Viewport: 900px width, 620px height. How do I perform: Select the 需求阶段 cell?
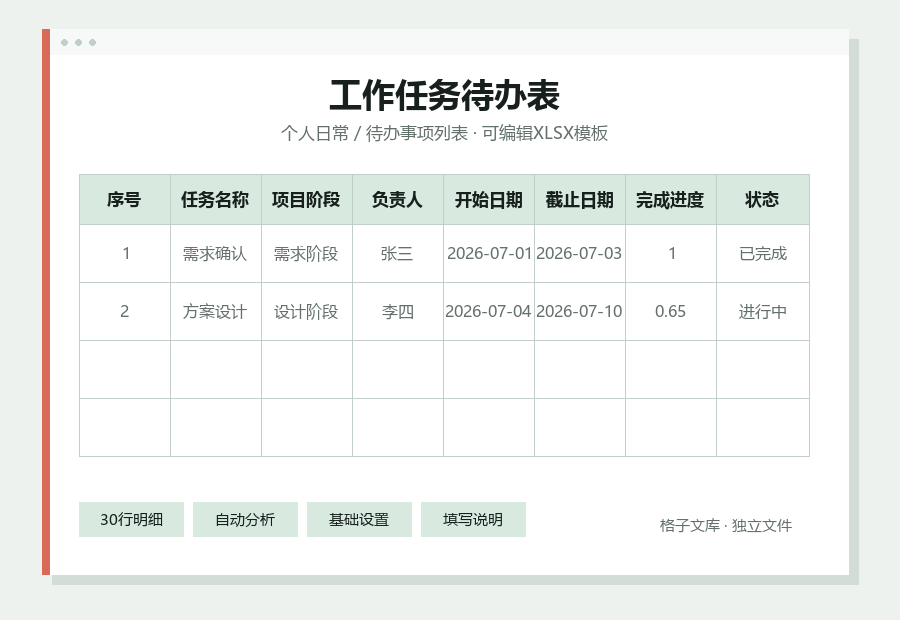point(307,254)
